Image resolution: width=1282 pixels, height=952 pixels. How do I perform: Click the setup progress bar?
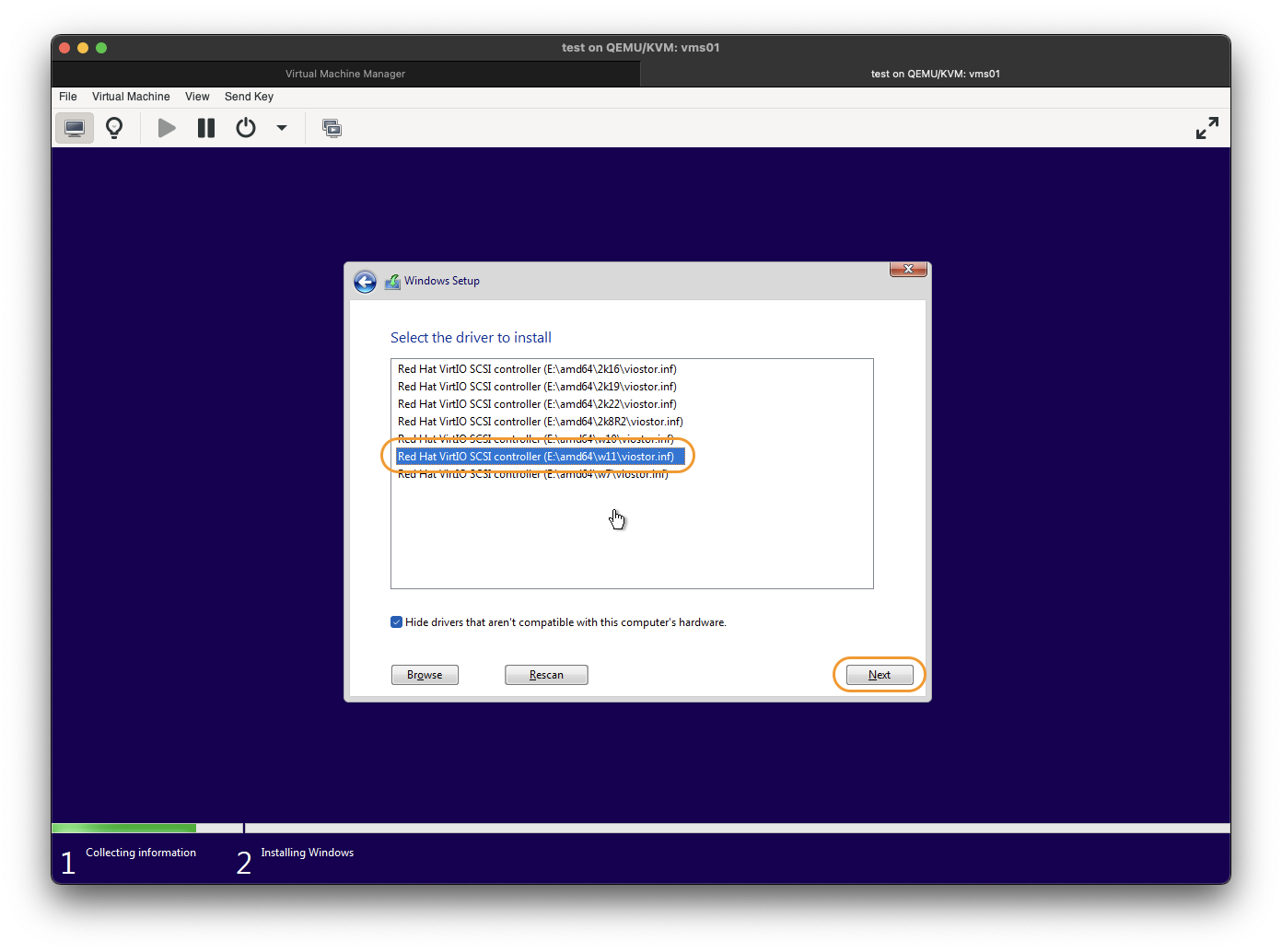[x=641, y=828]
